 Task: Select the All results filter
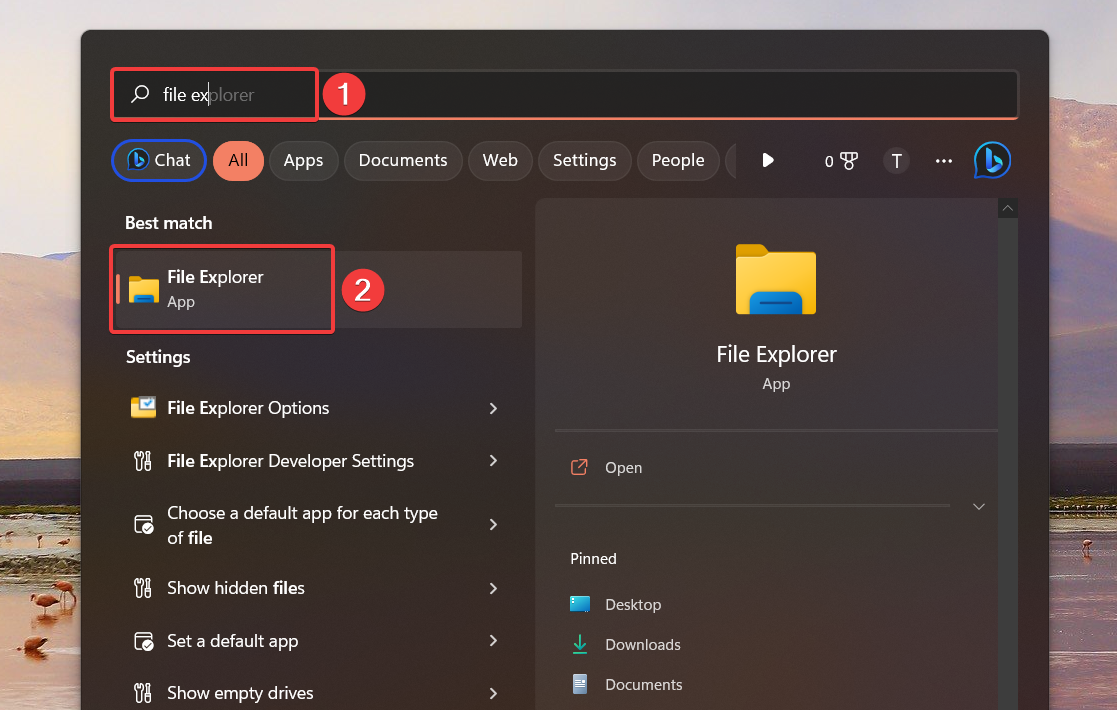point(238,160)
